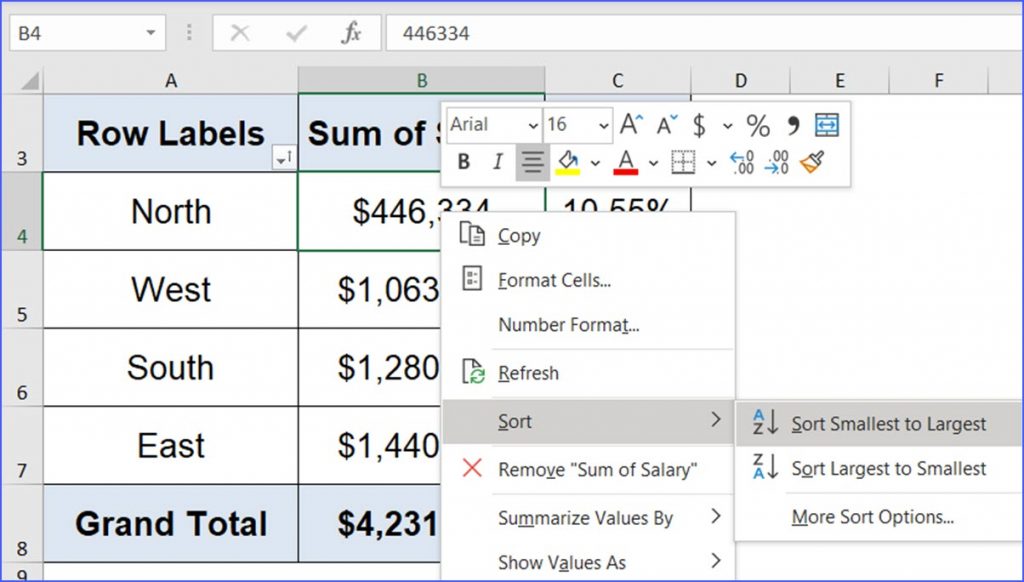
Task: Apply italic formatting from mini toolbar
Action: [x=497, y=162]
